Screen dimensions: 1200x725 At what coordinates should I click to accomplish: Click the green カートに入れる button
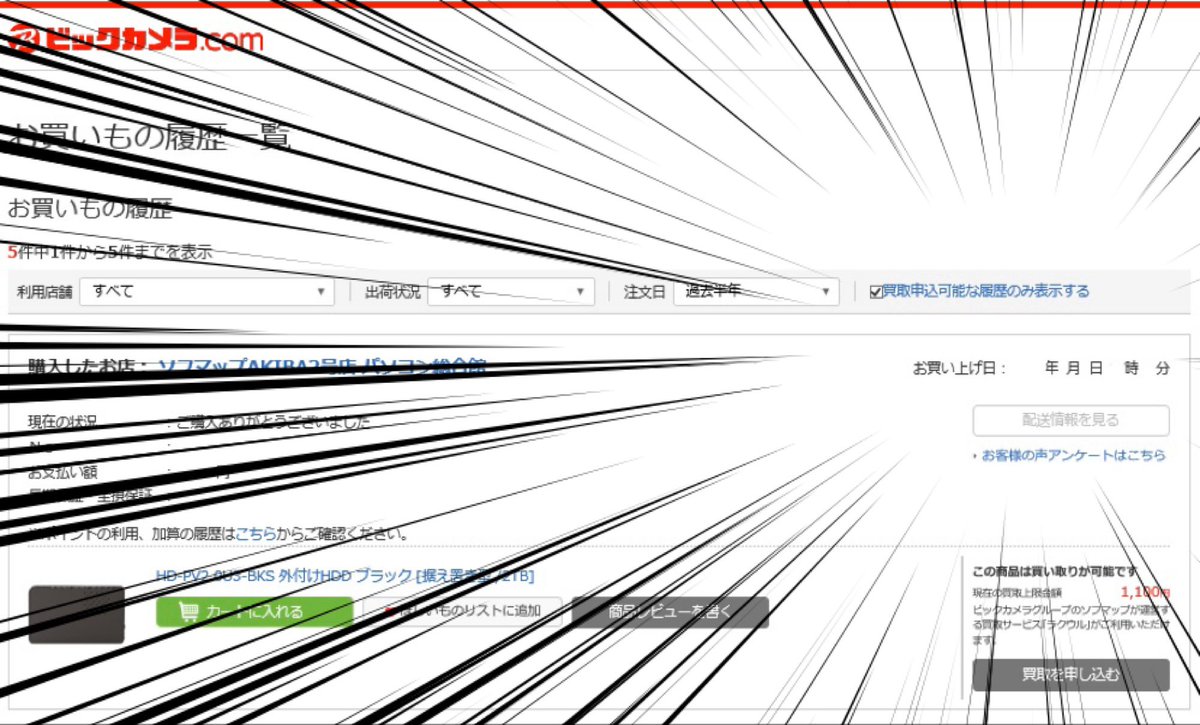coord(255,612)
